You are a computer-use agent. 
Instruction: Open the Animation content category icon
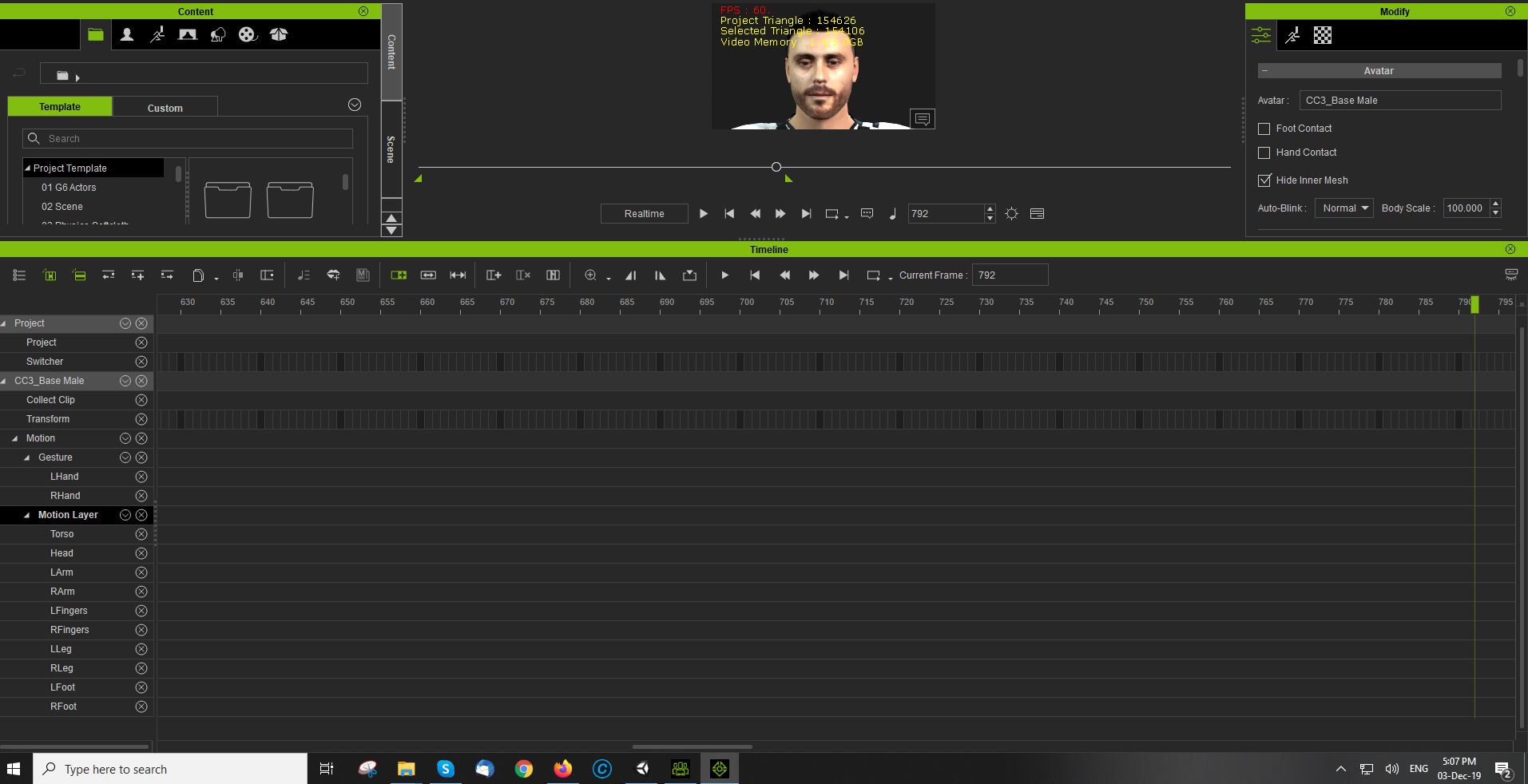tap(157, 35)
